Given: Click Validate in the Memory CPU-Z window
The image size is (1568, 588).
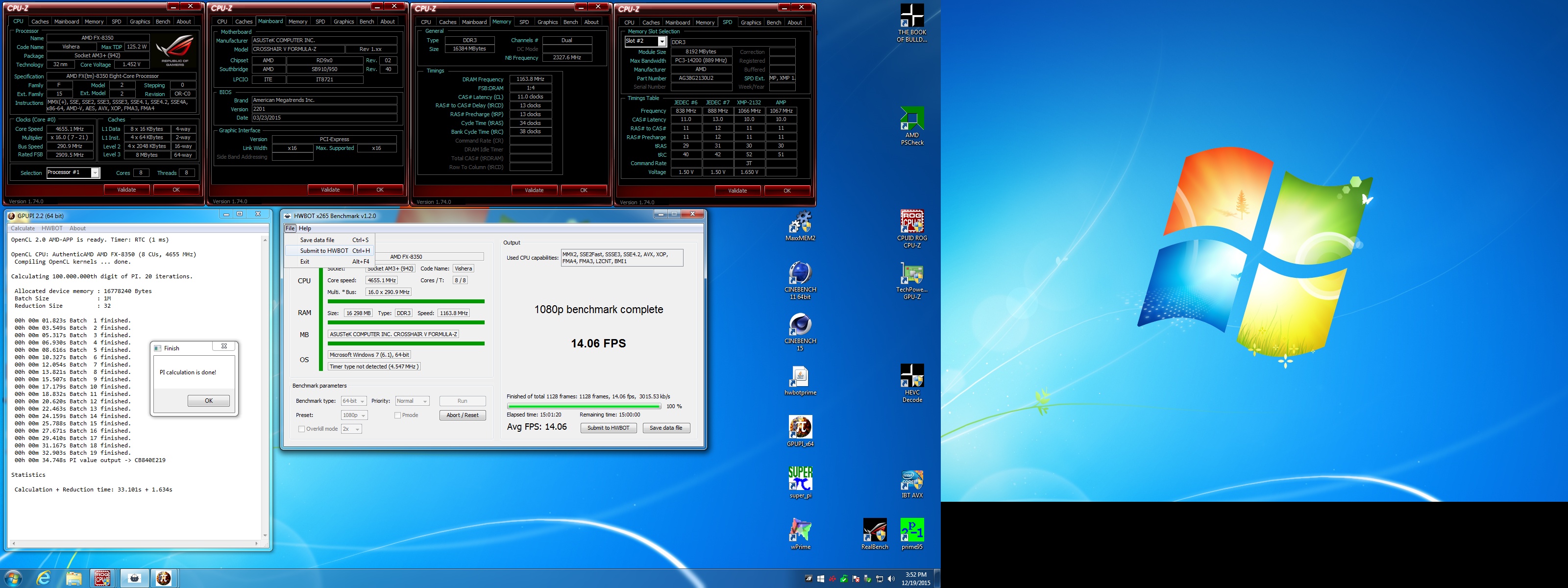Looking at the screenshot, I should 534,191.
